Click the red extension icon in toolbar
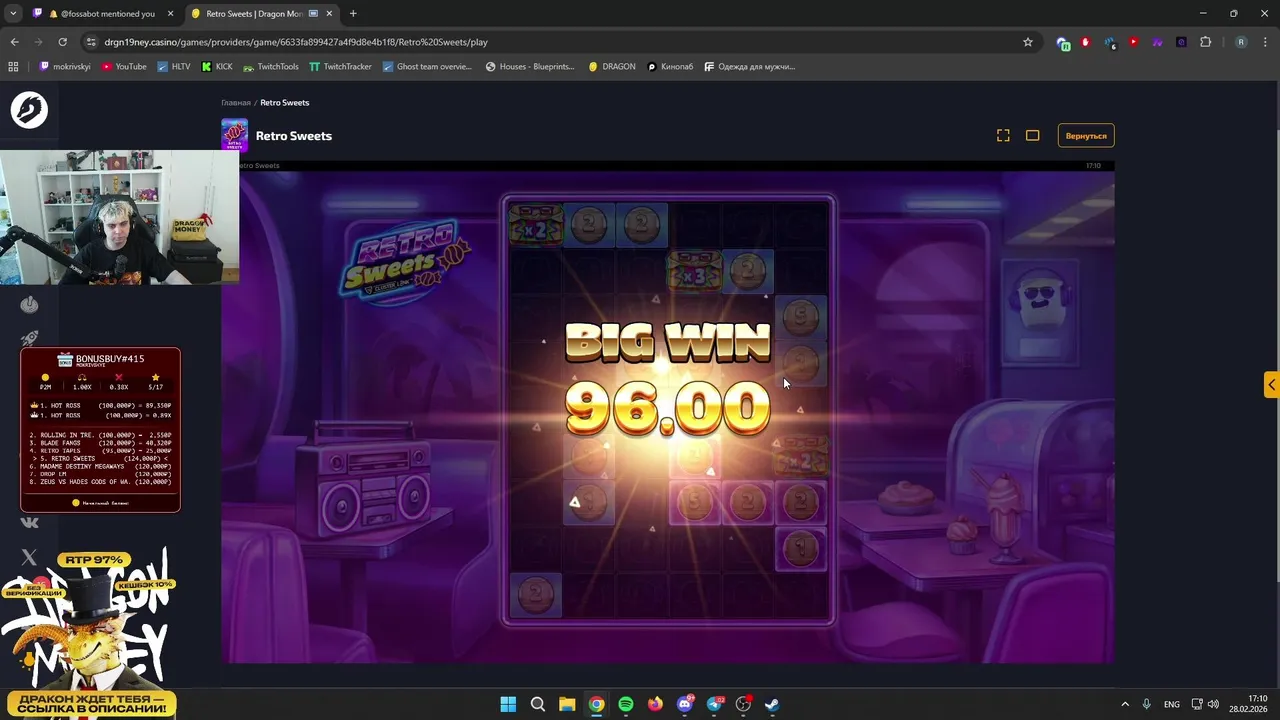This screenshot has width=1280, height=720. tap(1085, 42)
